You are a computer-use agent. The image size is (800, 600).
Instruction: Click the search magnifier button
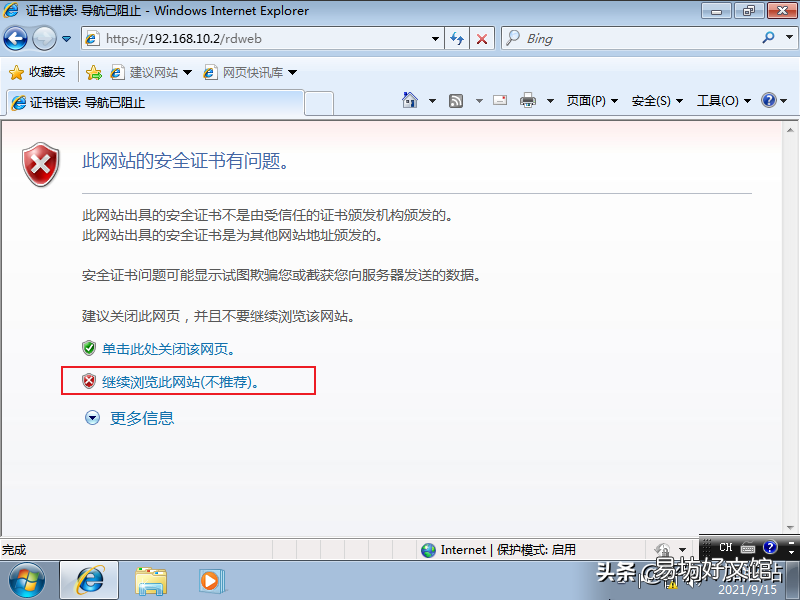768,38
